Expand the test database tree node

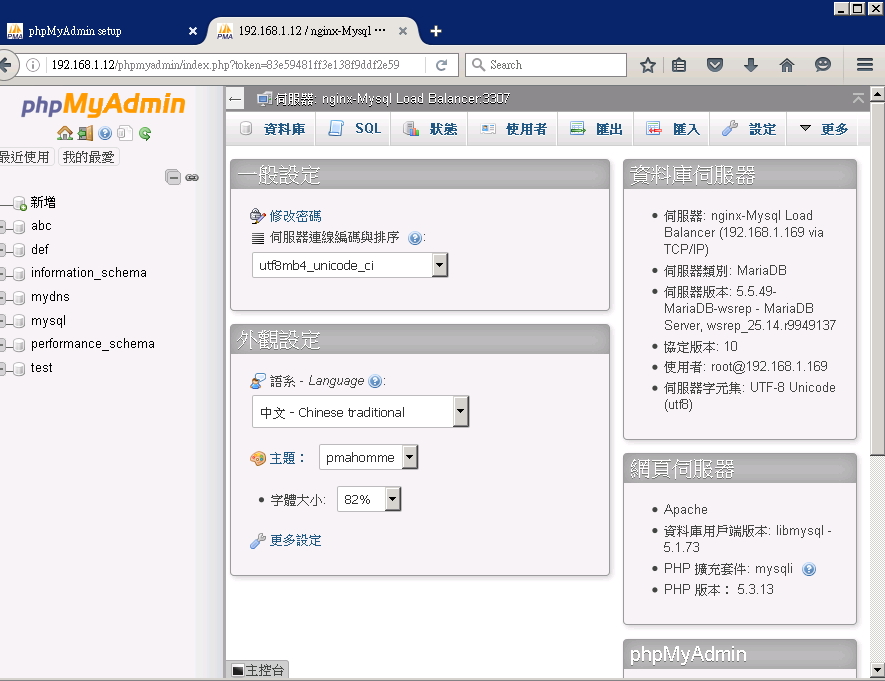[3, 368]
